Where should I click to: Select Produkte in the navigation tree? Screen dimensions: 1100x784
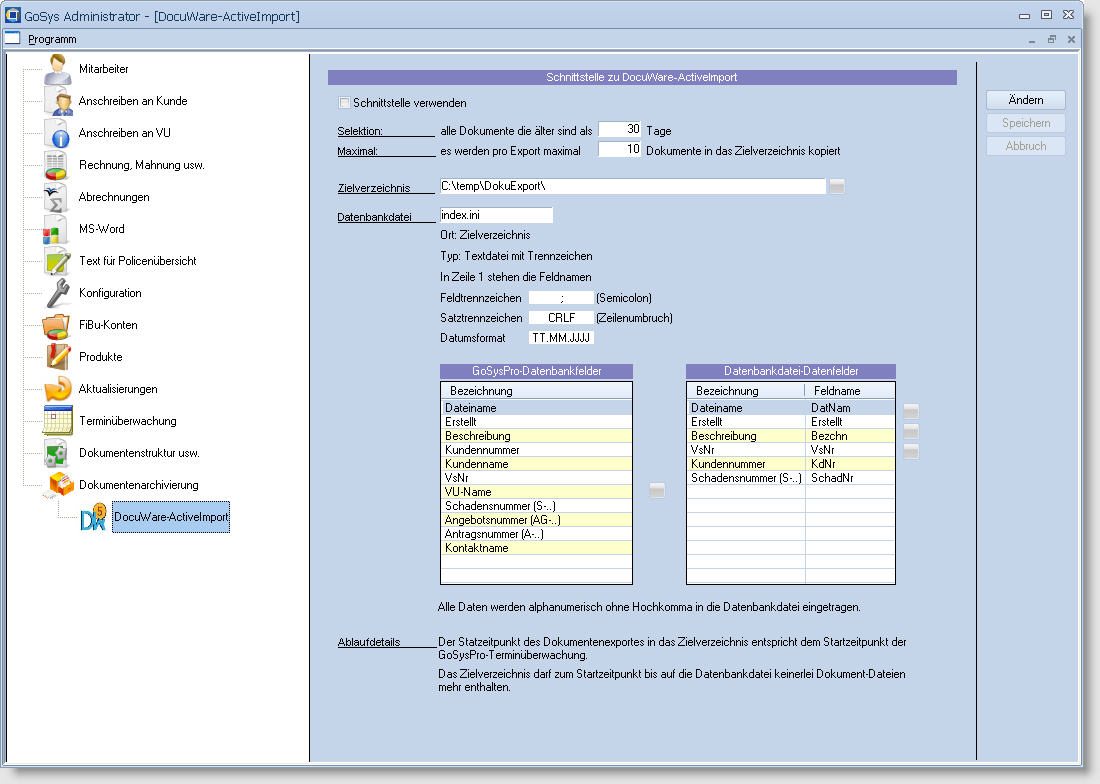click(100, 357)
